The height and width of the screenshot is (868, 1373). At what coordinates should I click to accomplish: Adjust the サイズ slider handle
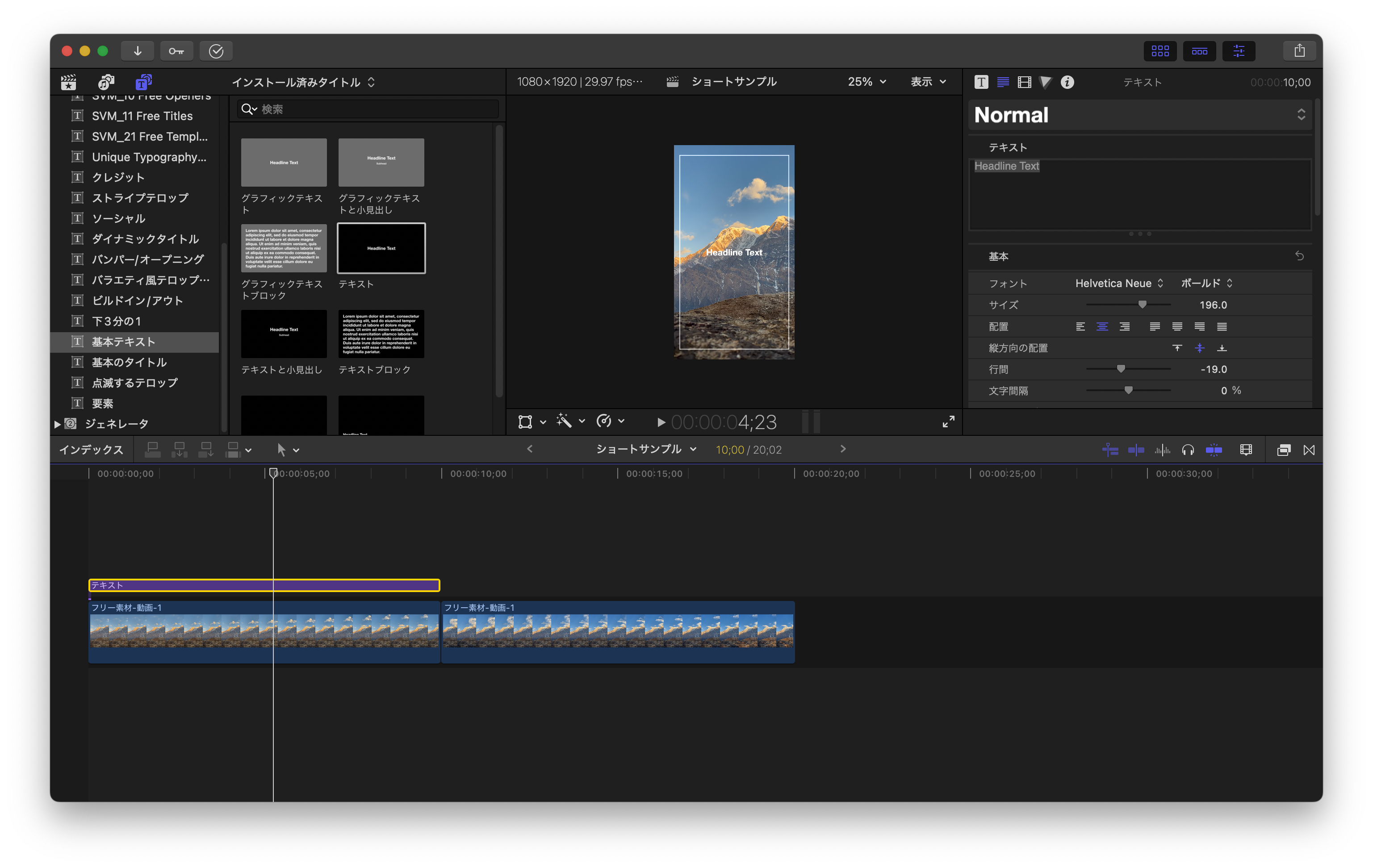point(1142,305)
